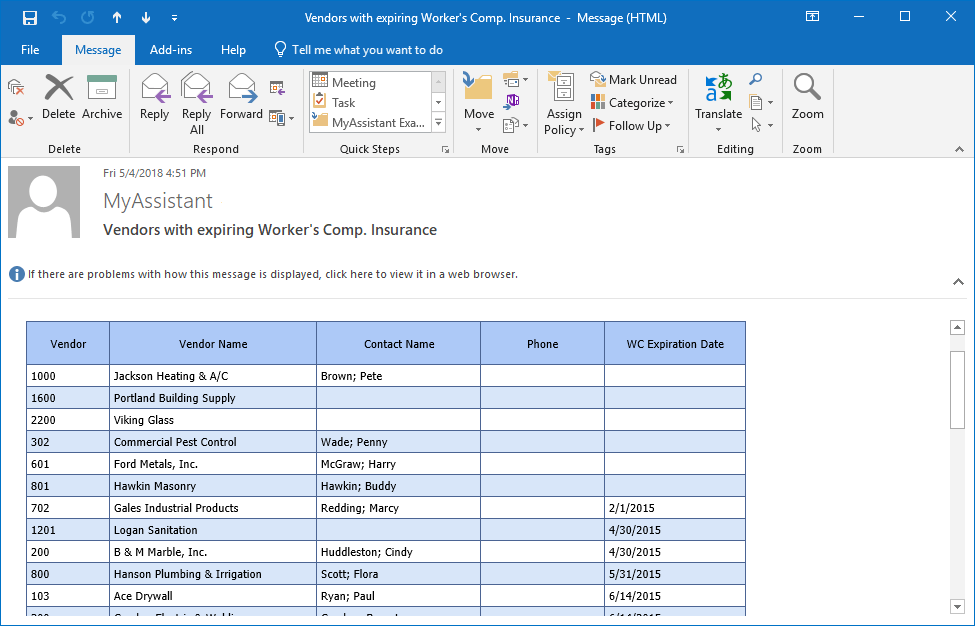
Task: Select the Task quick step
Action: (370, 103)
